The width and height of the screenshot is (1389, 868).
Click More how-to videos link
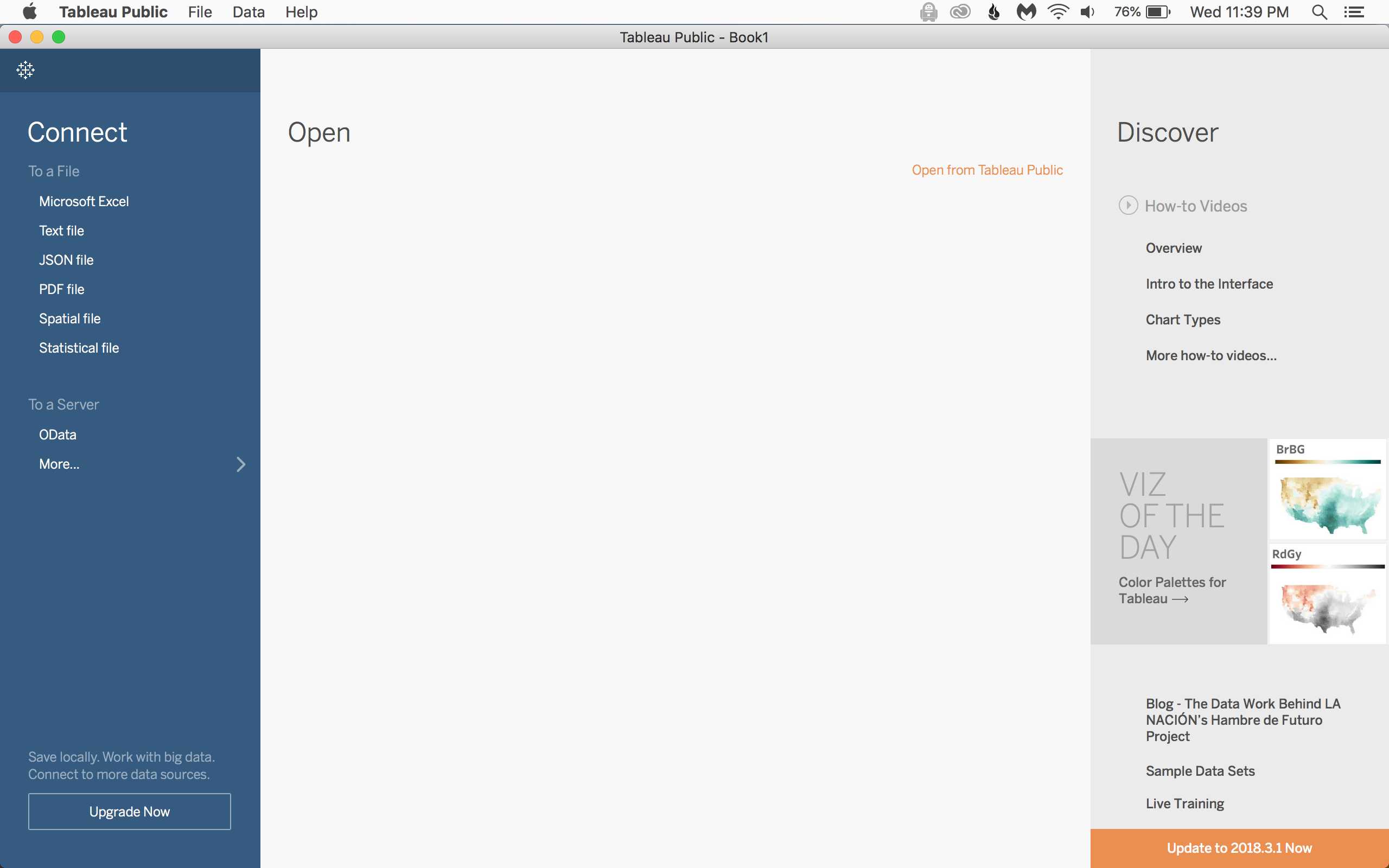coord(1211,355)
